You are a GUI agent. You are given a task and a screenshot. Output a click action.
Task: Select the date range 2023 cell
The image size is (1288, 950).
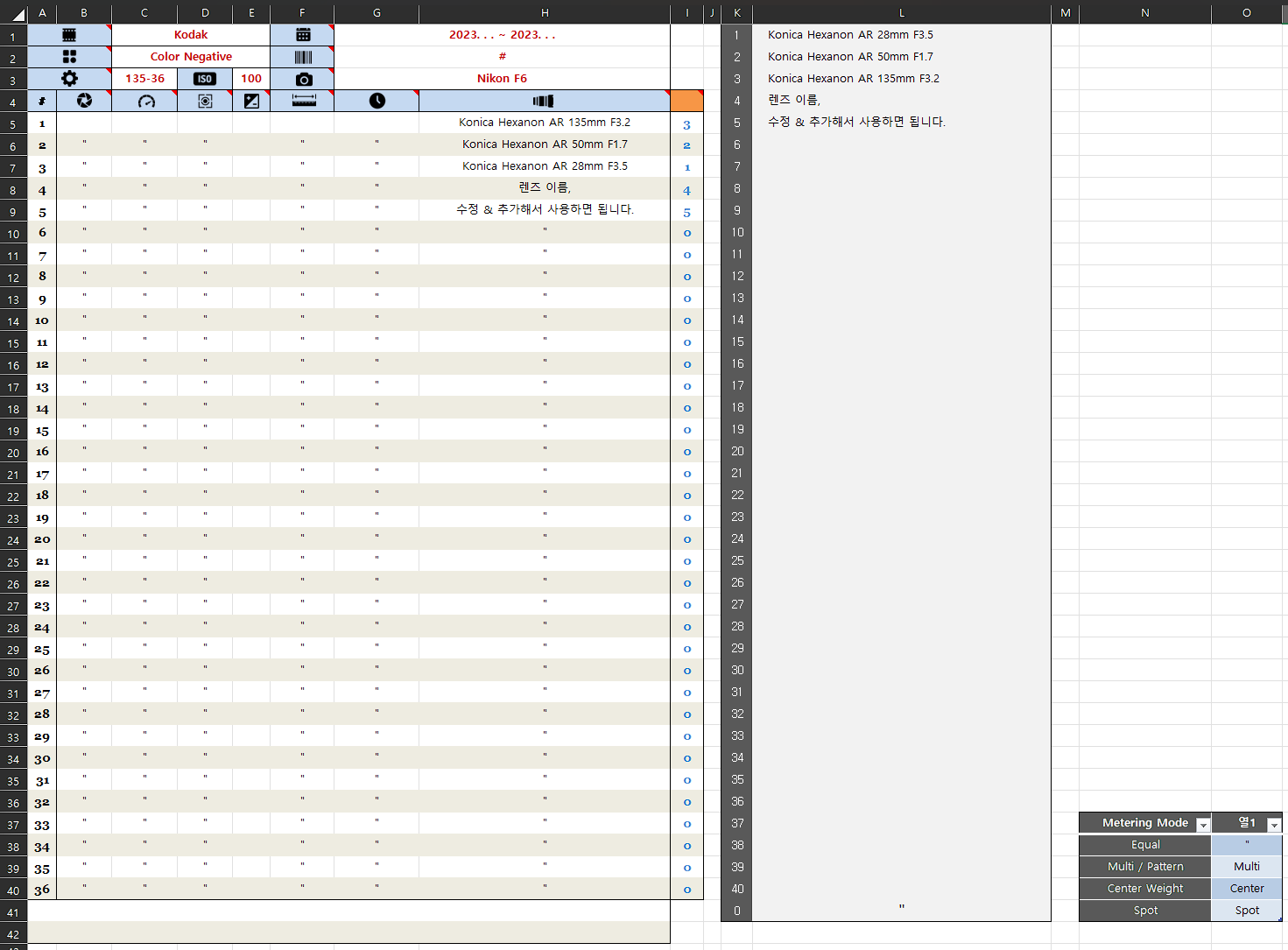click(502, 35)
